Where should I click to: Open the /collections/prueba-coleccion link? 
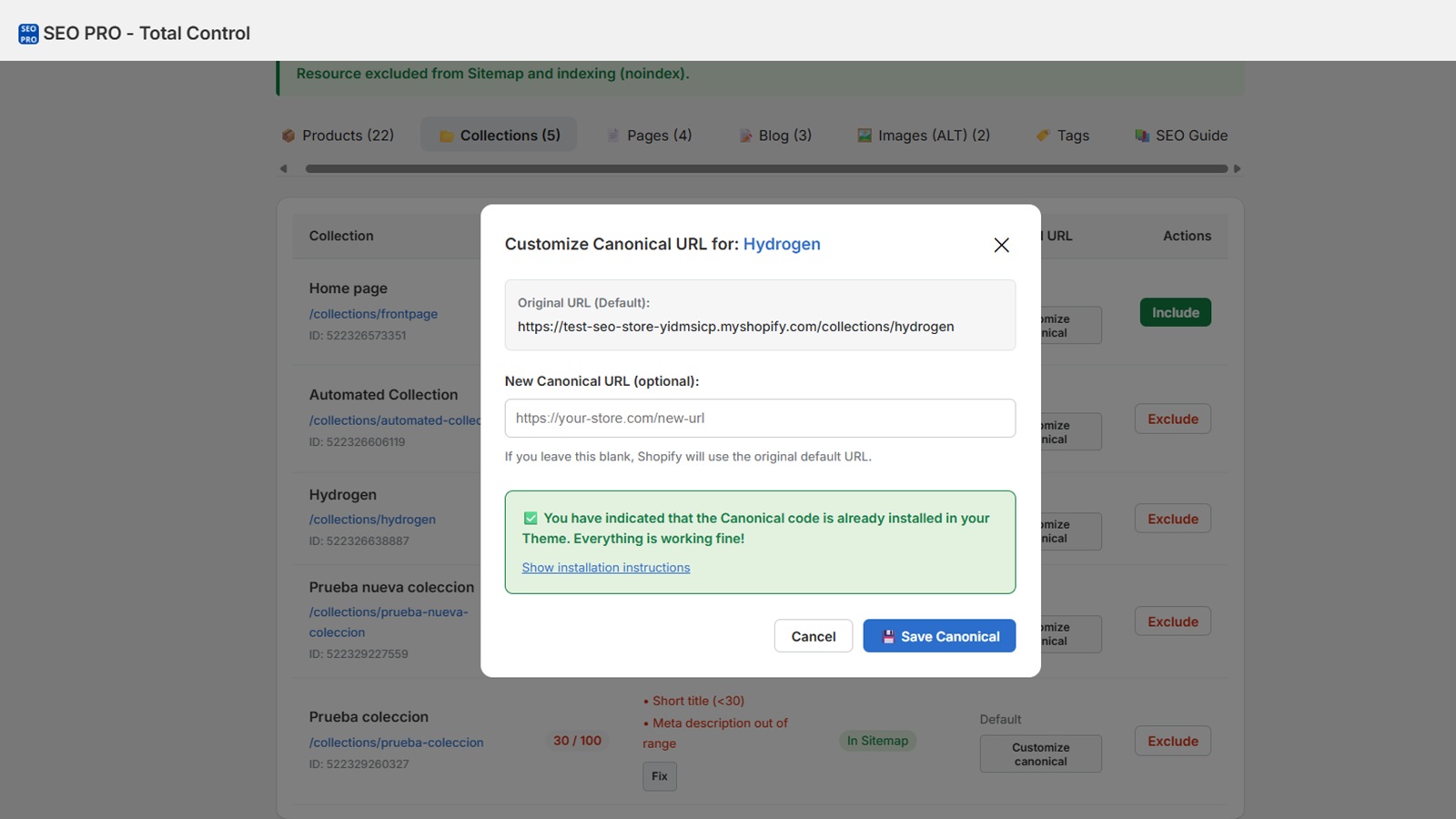pos(396,743)
